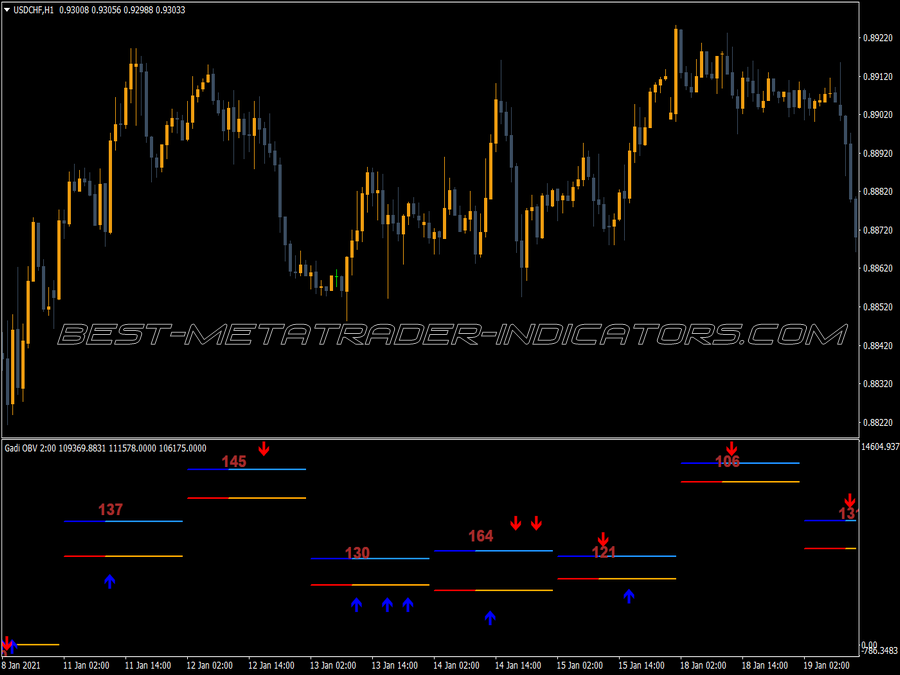The height and width of the screenshot is (675, 900).
Task: Click the 0.88620 price on the axis
Action: (878, 269)
